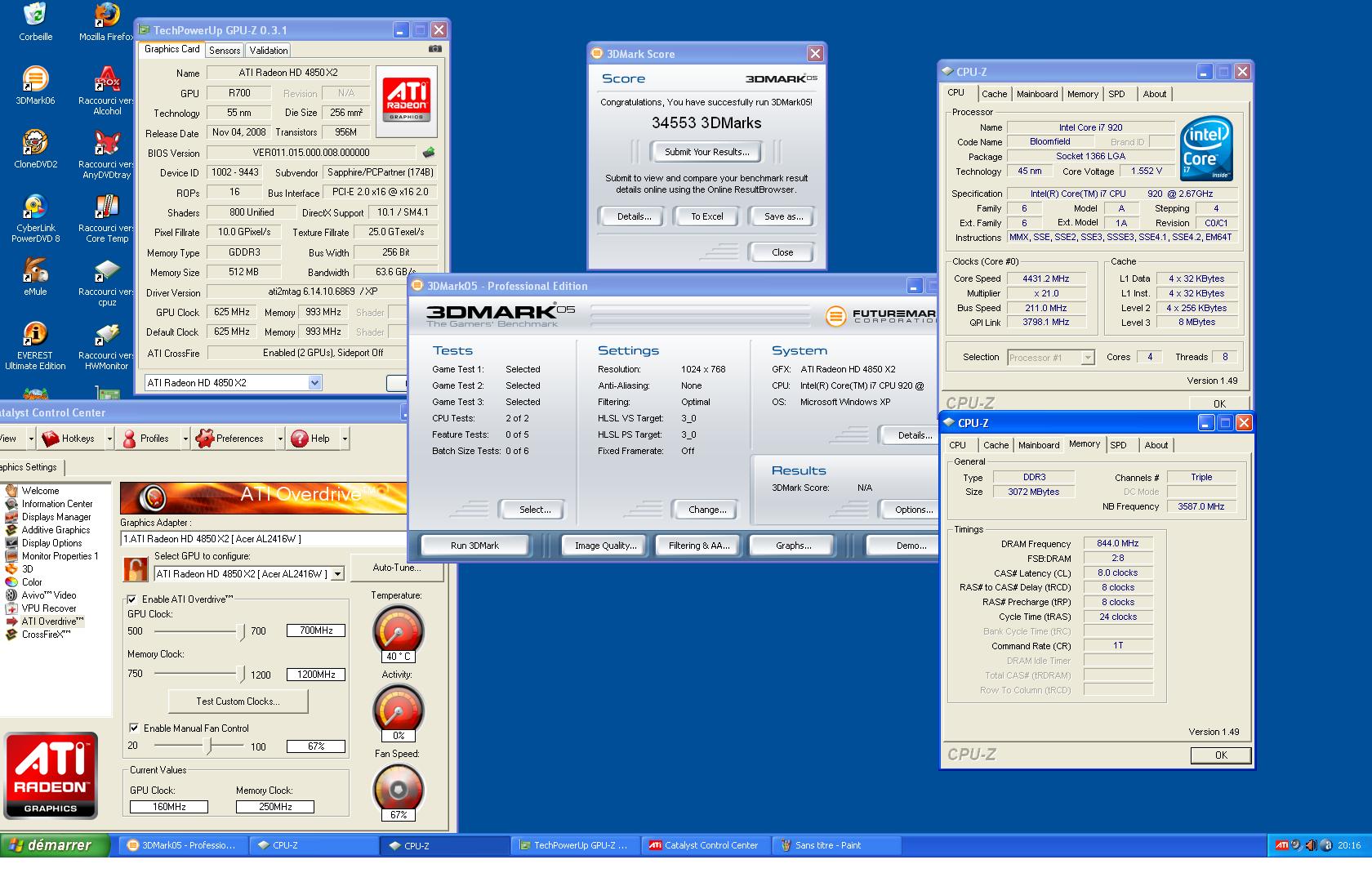1372x882 pixels.
Task: Click the Run 3DMark button
Action: coord(474,546)
